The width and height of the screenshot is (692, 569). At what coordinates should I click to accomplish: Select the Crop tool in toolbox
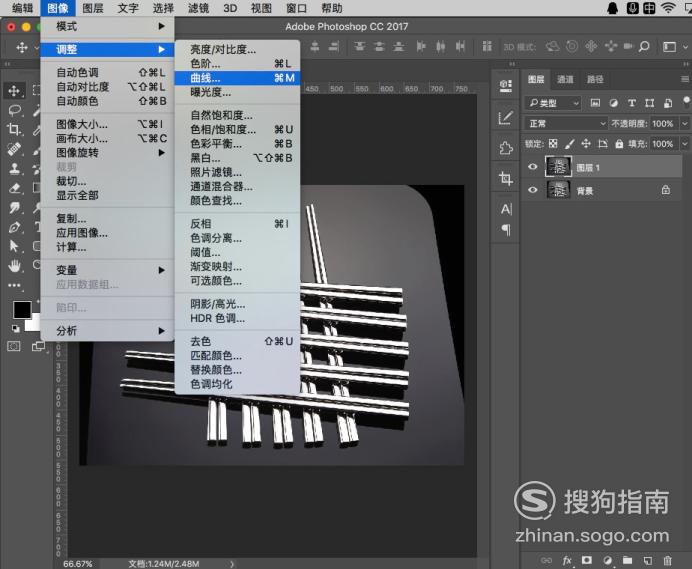coord(14,129)
